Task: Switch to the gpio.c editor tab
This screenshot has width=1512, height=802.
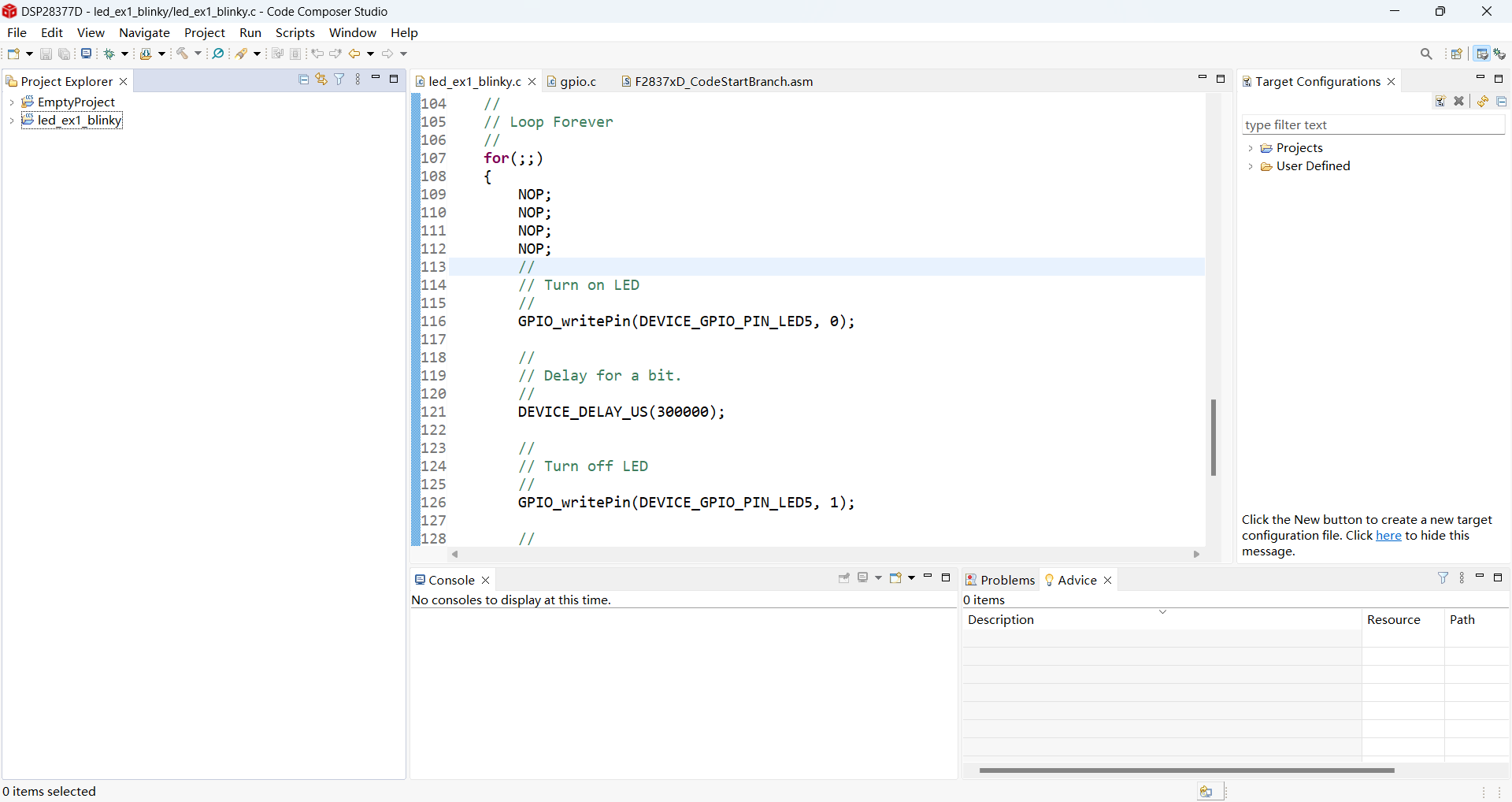Action: 577,81
